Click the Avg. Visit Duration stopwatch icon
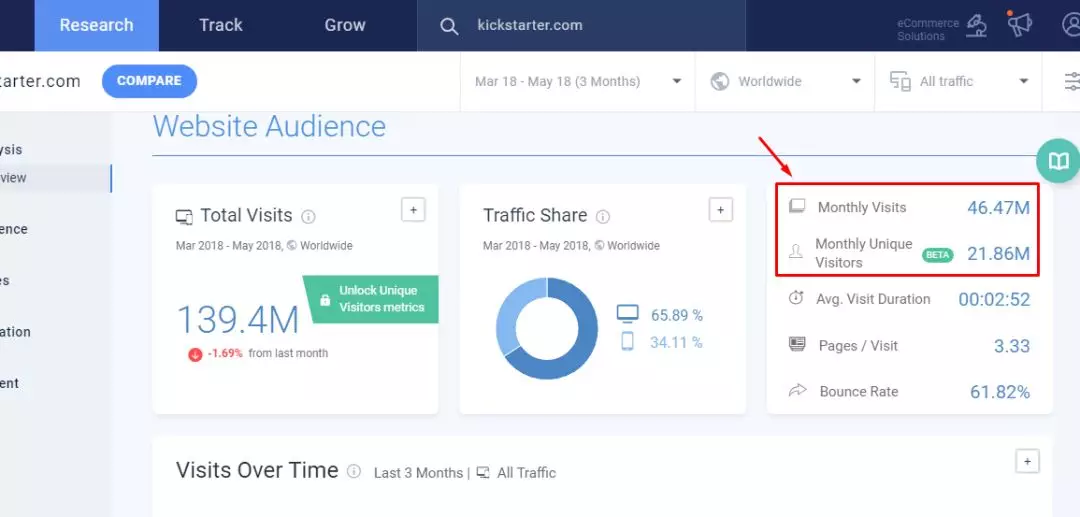This screenshot has width=1080, height=517. (x=796, y=298)
